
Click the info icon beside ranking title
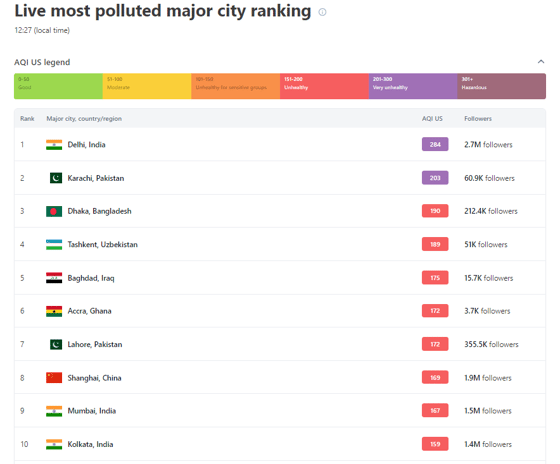click(322, 12)
